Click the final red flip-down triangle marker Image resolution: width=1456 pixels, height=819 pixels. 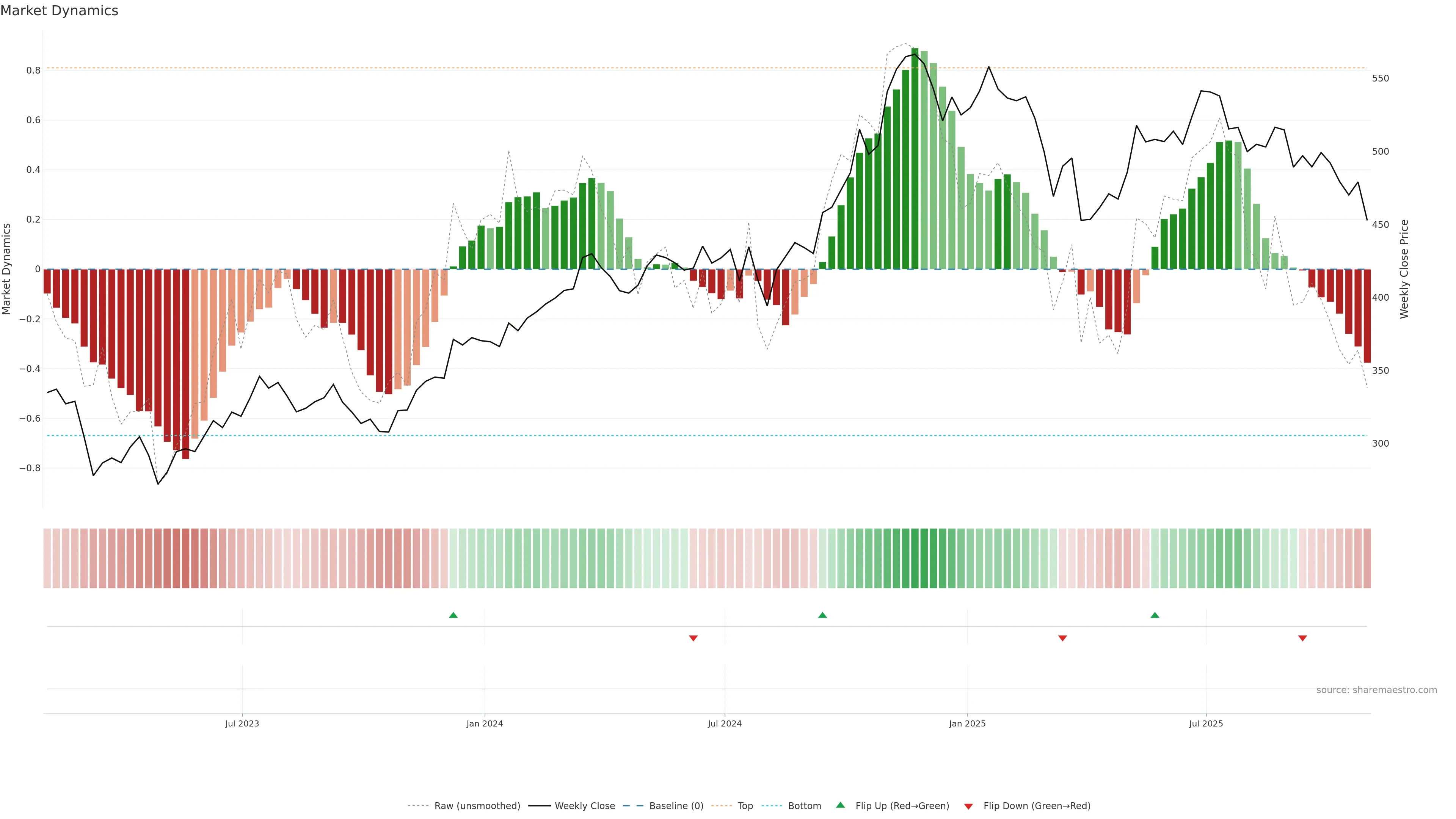pos(1303,638)
